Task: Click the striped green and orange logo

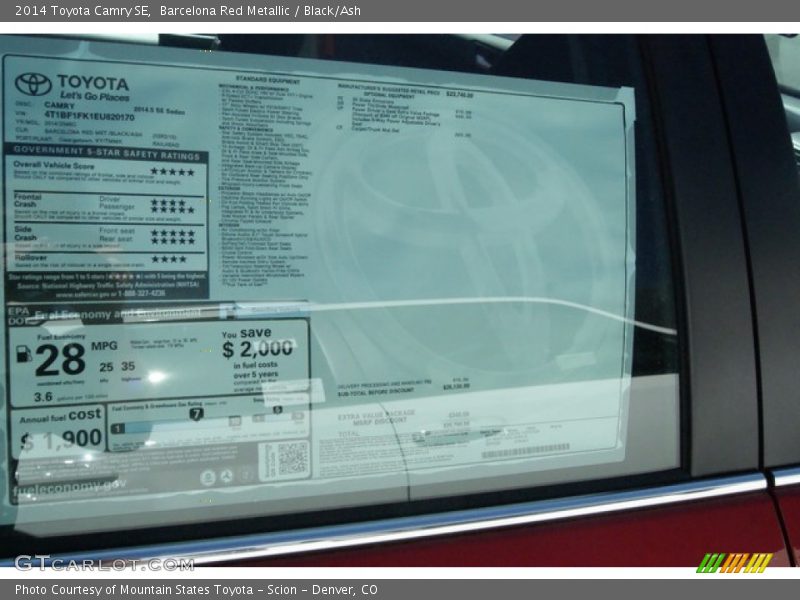Action: (734, 562)
